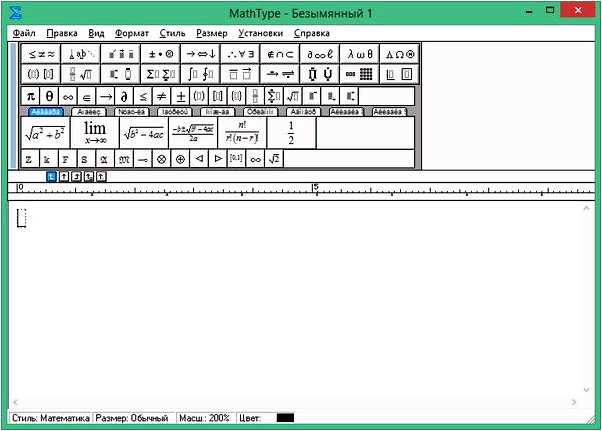Screen dimensions: 602x431
Task: Open the Формат menu
Action: pyautogui.click(x=132, y=33)
